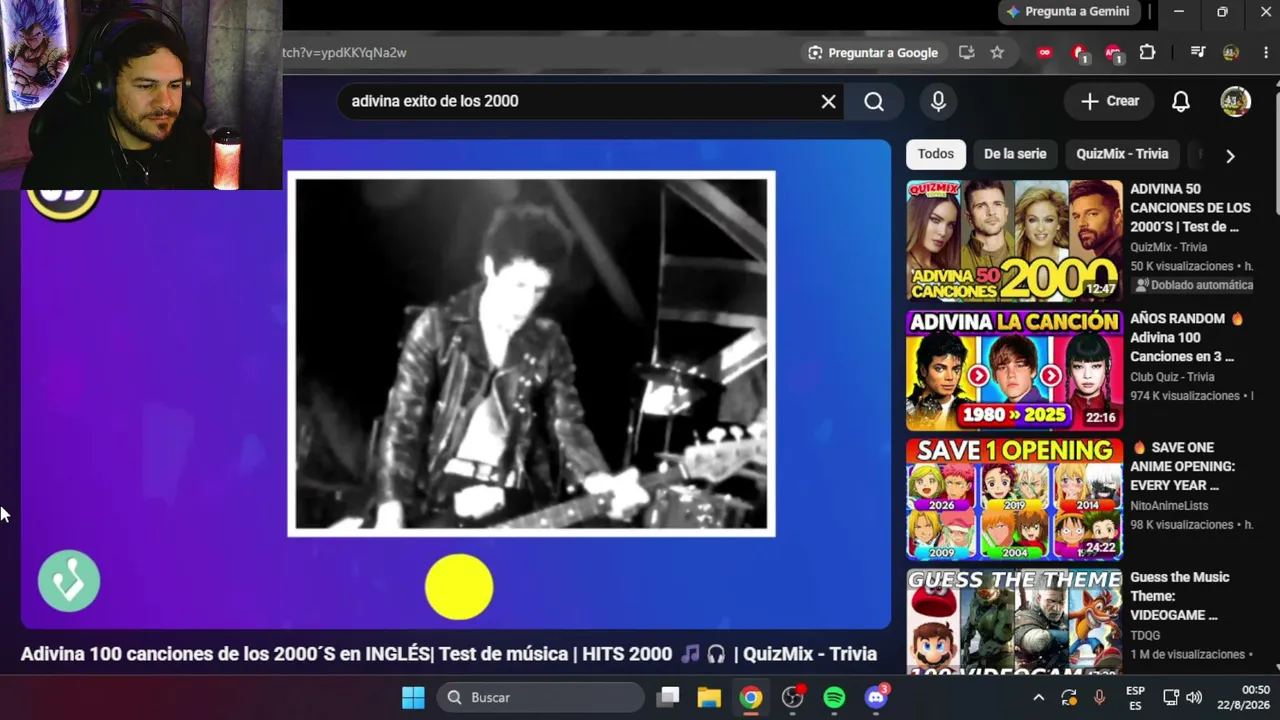The width and height of the screenshot is (1280, 720).
Task: Open 'Guess the Music Theme: VIDEOGAME' title
Action: pyautogui.click(x=1179, y=596)
